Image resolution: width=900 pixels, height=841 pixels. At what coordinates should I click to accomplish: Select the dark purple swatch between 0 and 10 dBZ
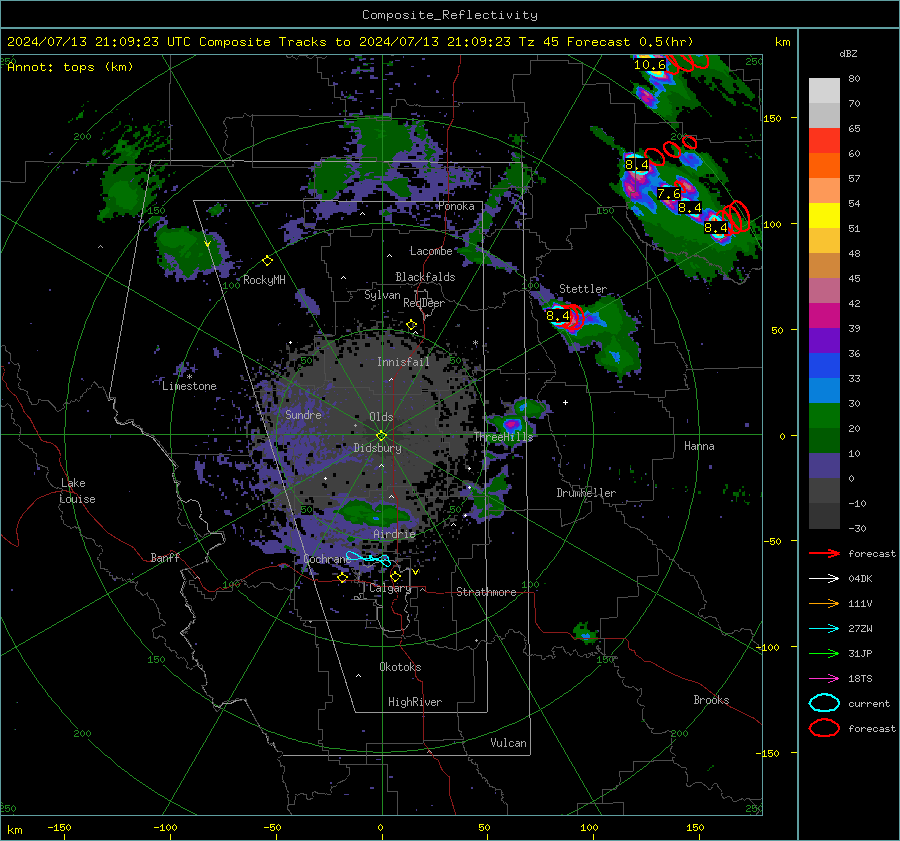(x=824, y=466)
